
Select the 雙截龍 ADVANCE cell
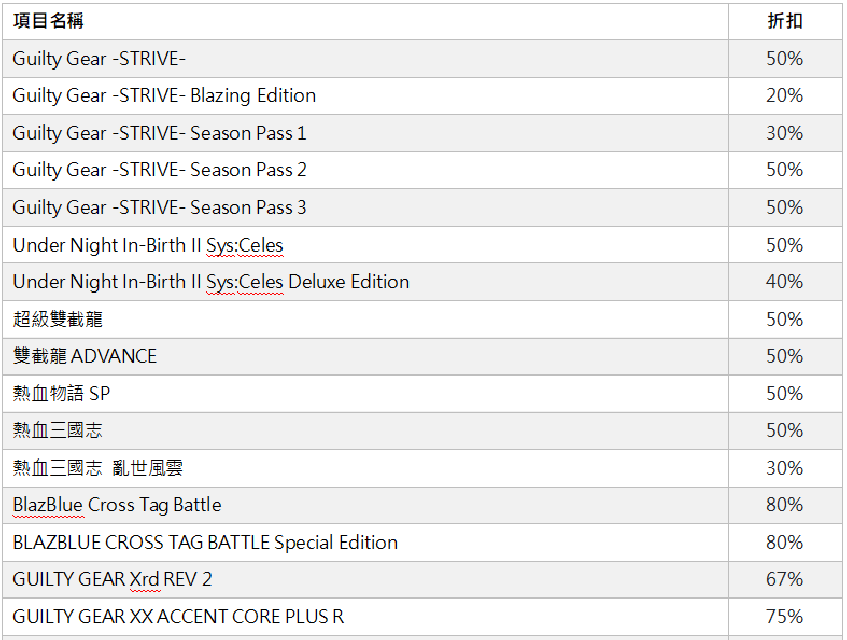tap(84, 357)
